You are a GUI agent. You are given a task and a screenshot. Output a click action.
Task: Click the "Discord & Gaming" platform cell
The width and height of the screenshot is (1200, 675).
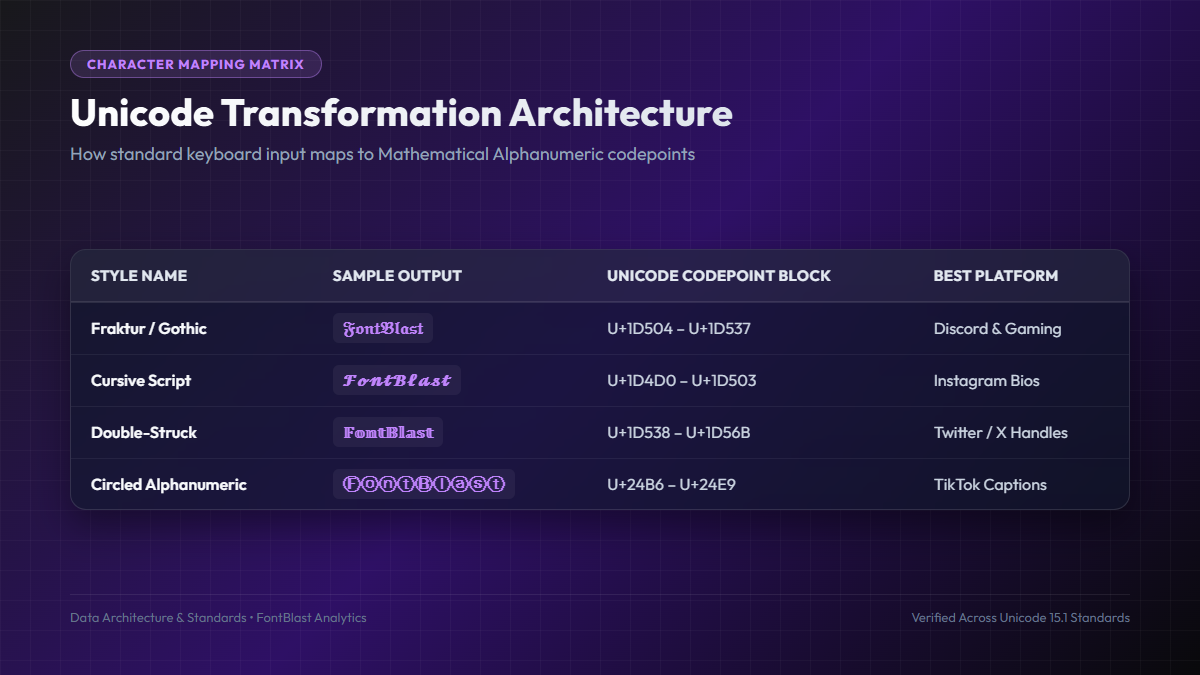997,328
